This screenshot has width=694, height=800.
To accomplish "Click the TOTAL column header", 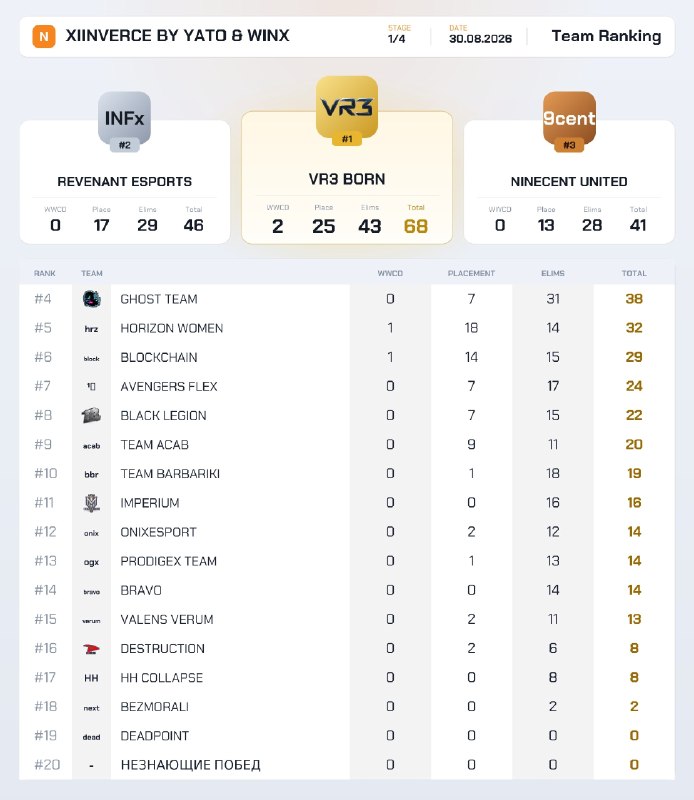I will pos(634,273).
